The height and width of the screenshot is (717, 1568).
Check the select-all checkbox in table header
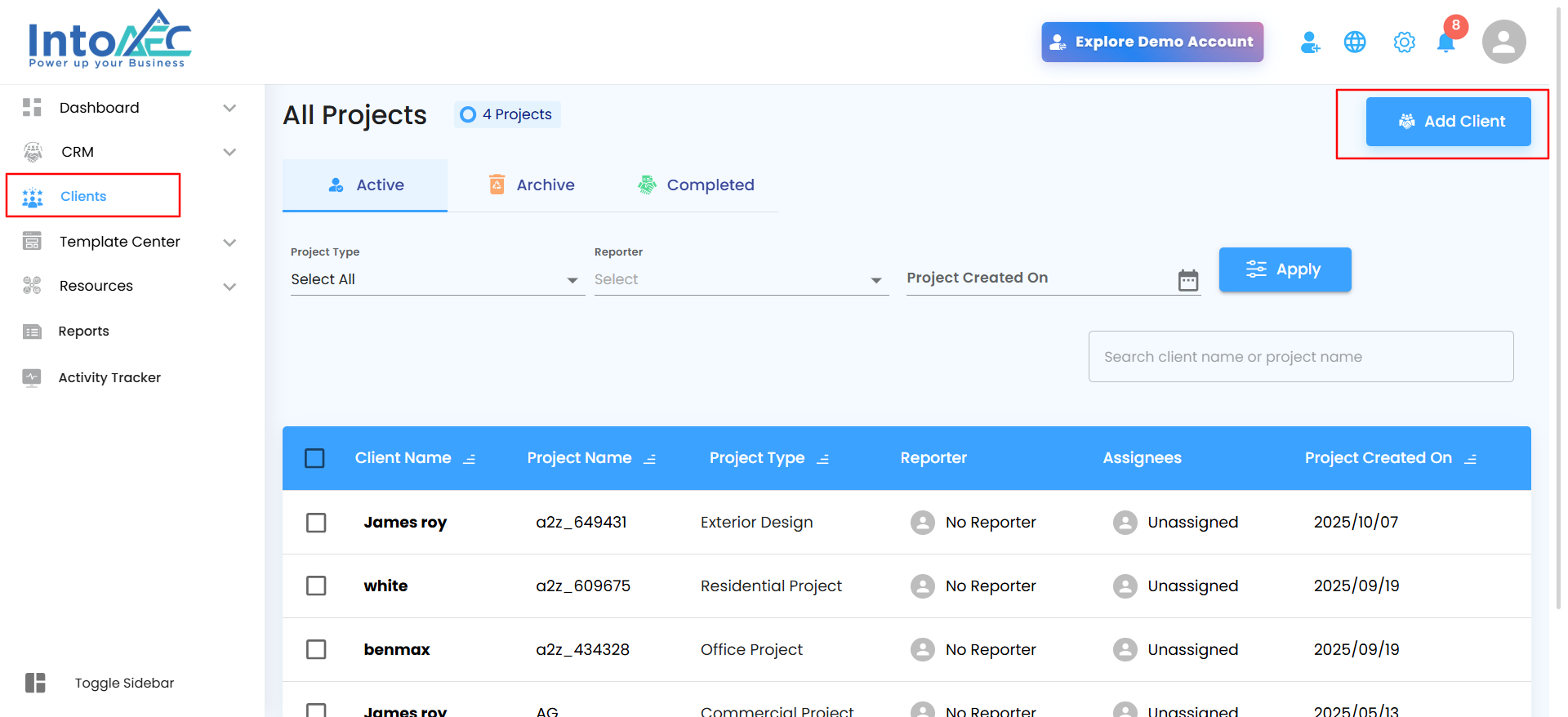314,458
